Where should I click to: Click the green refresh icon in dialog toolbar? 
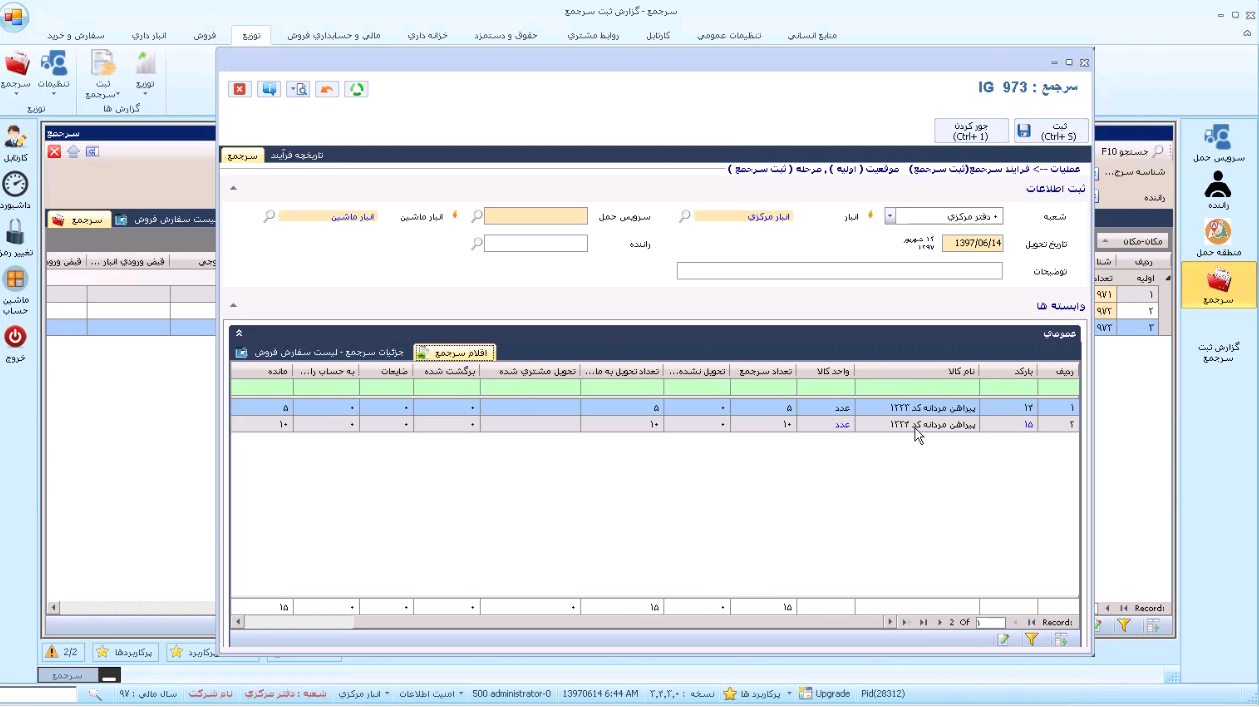[356, 89]
